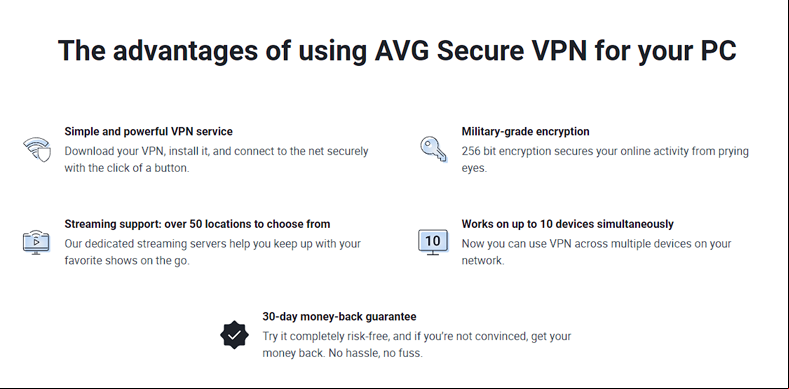Viewport: 789px width, 389px height.
Task: Click the 'Streaming support: over 50 locations' heading
Action: [197, 224]
